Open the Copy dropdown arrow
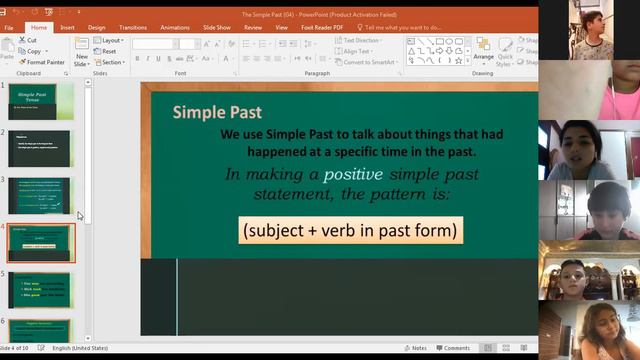The height and width of the screenshot is (360, 640). 47,51
